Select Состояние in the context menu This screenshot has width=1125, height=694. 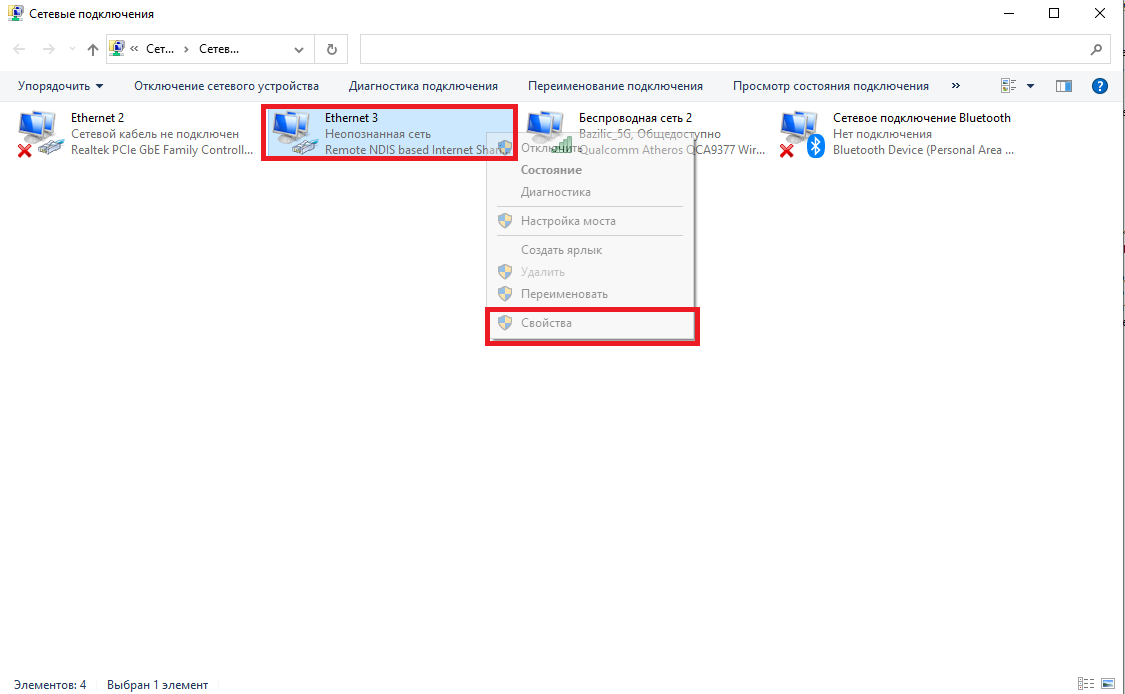tap(550, 170)
